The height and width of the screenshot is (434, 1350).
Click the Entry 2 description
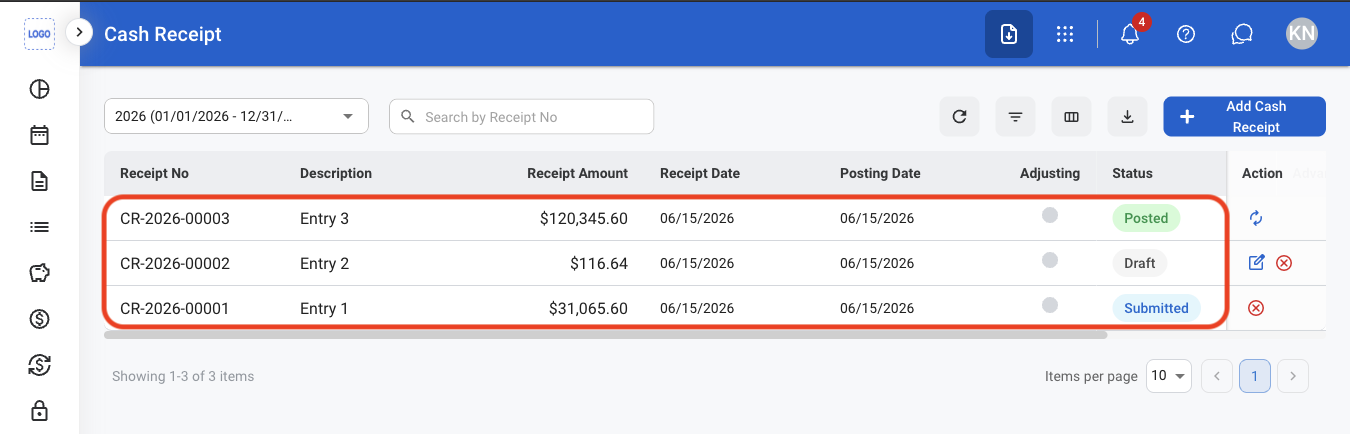click(x=324, y=263)
